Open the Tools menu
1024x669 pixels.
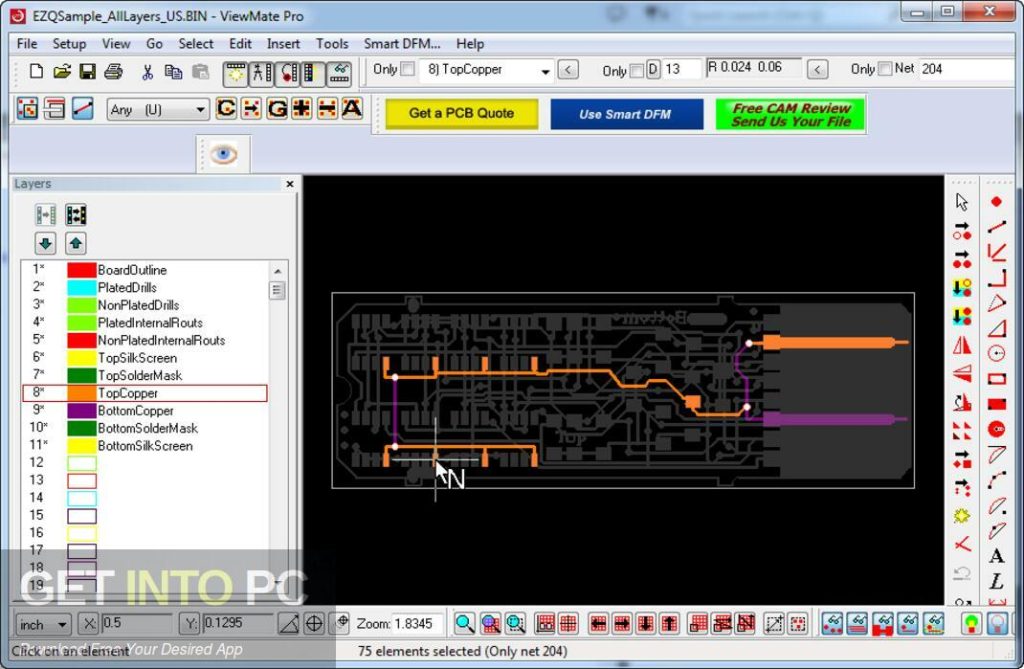pyautogui.click(x=332, y=44)
